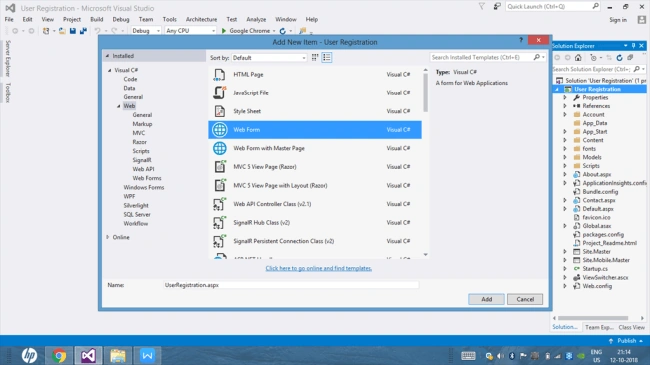
Task: Click Solution Explorer Refresh icon
Action: pos(619,58)
